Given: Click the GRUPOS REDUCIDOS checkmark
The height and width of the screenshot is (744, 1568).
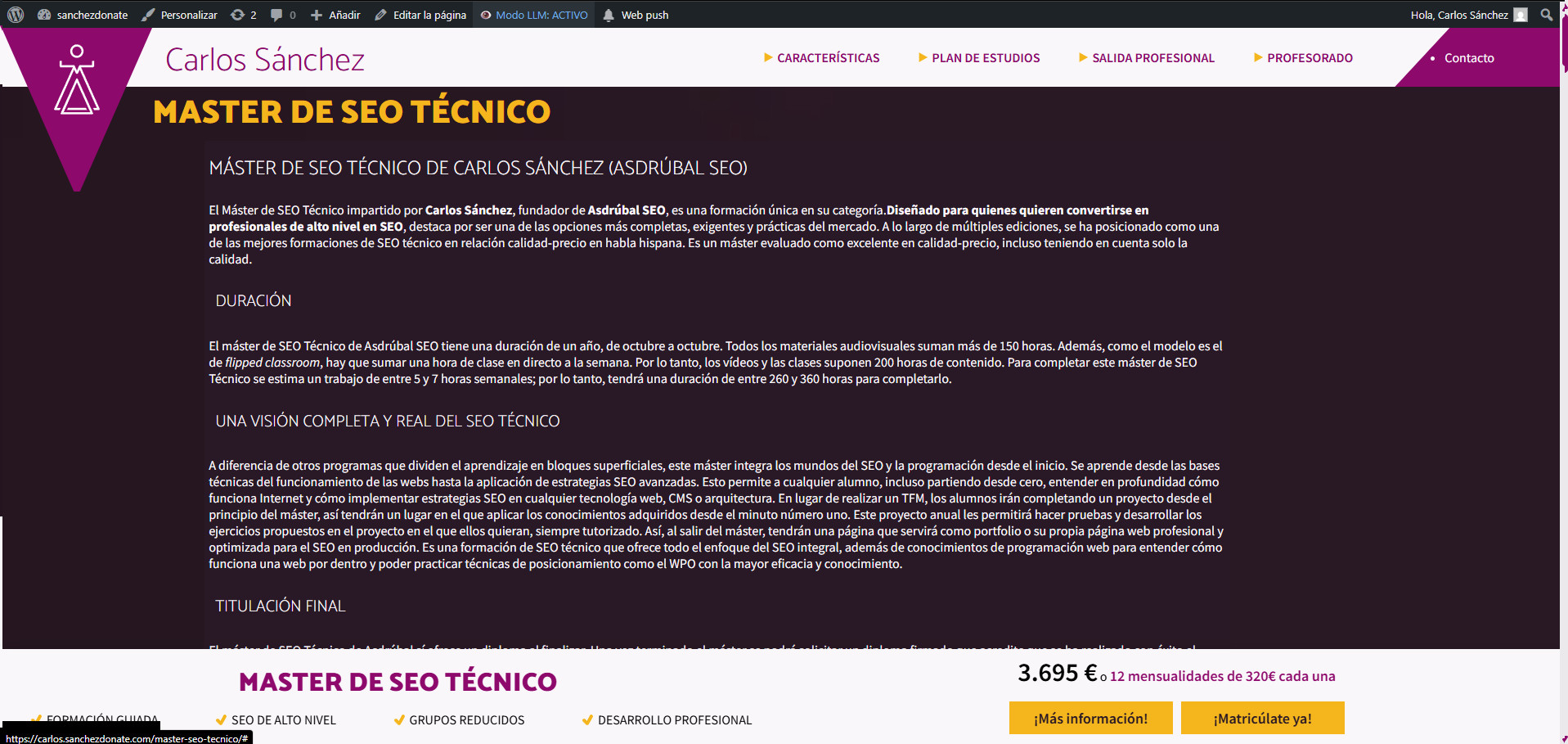Looking at the screenshot, I should coord(399,720).
